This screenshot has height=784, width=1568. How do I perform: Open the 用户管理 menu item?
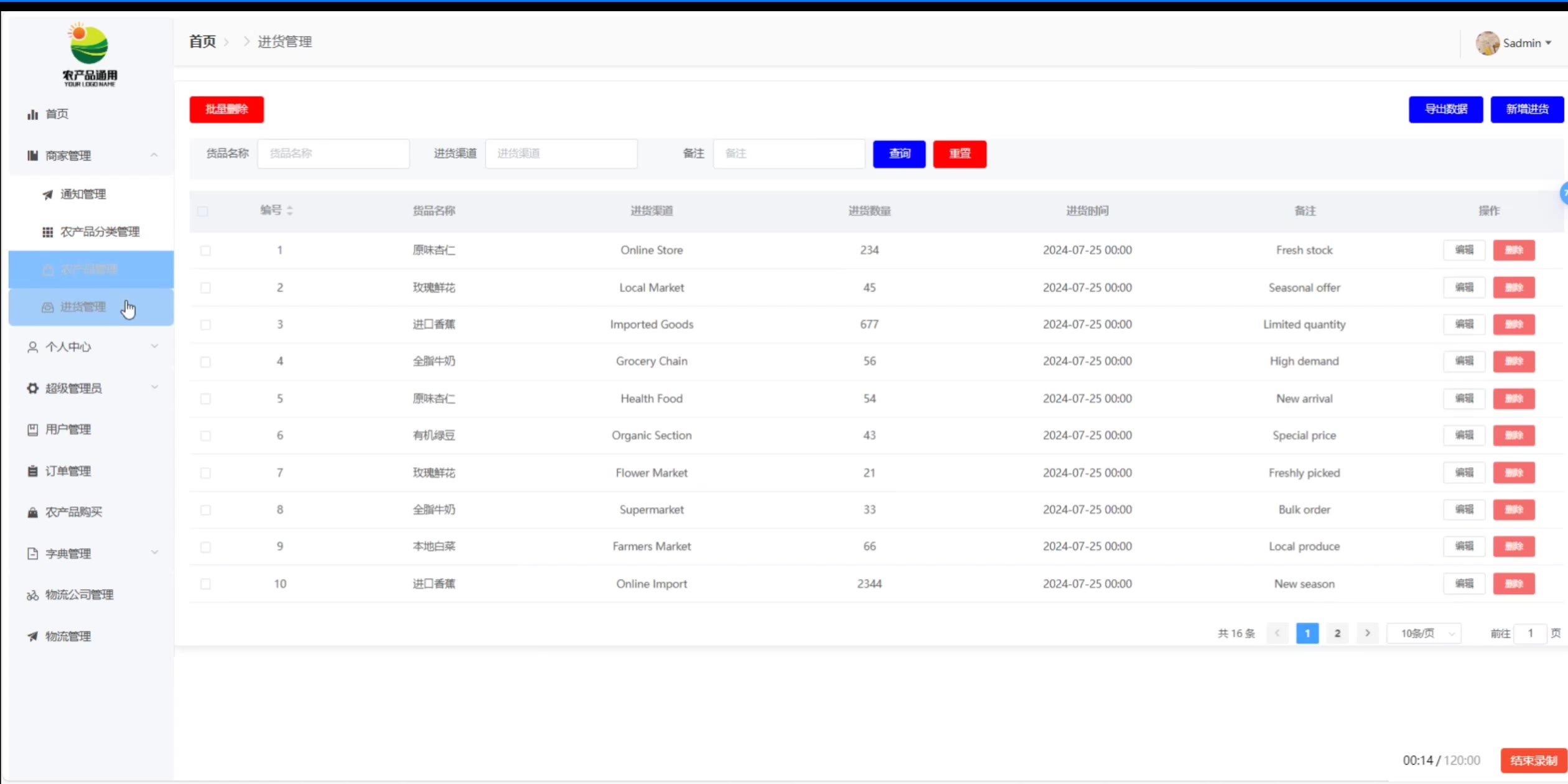point(68,430)
